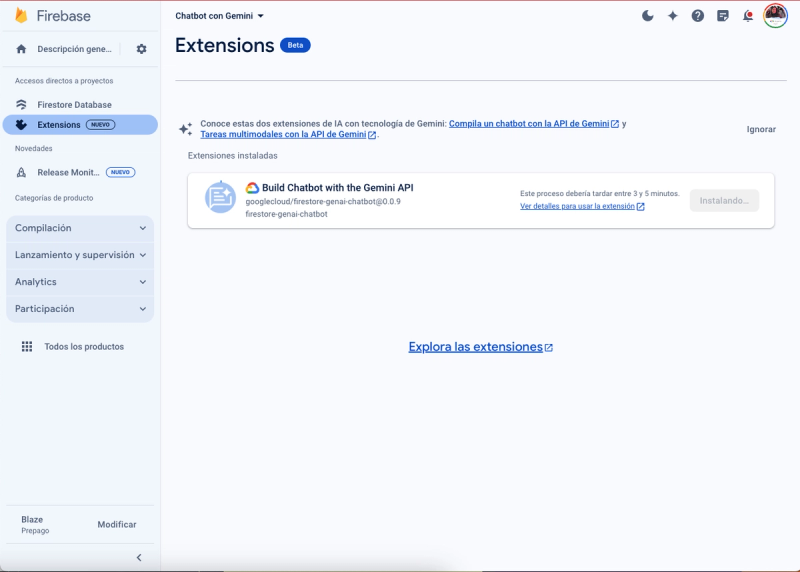
Task: Open the Chatbot con Gemini project dropdown
Action: (219, 16)
